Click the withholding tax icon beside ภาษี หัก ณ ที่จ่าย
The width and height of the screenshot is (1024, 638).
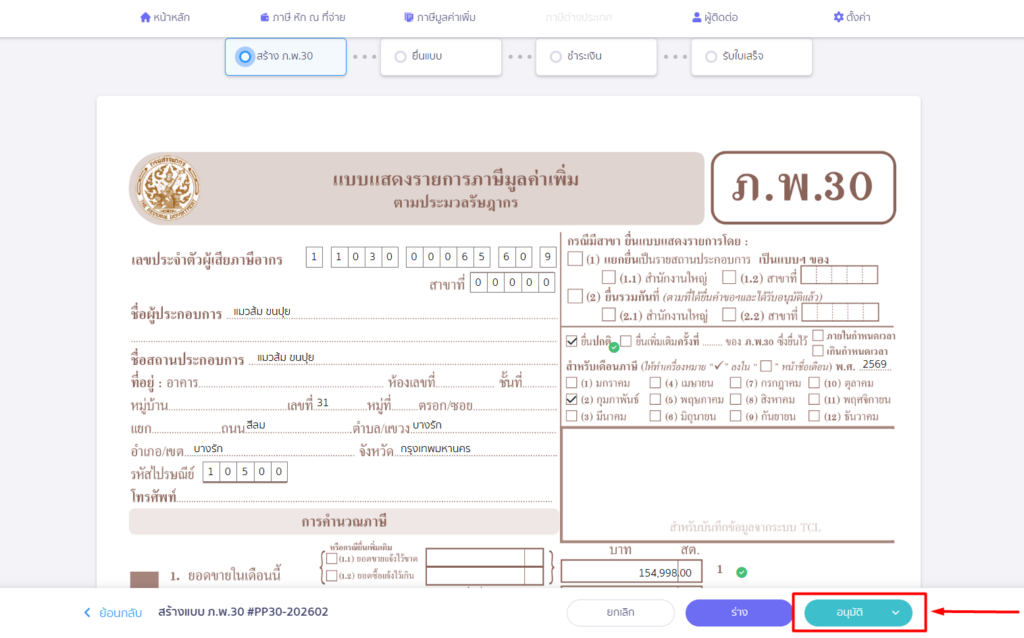pos(264,17)
